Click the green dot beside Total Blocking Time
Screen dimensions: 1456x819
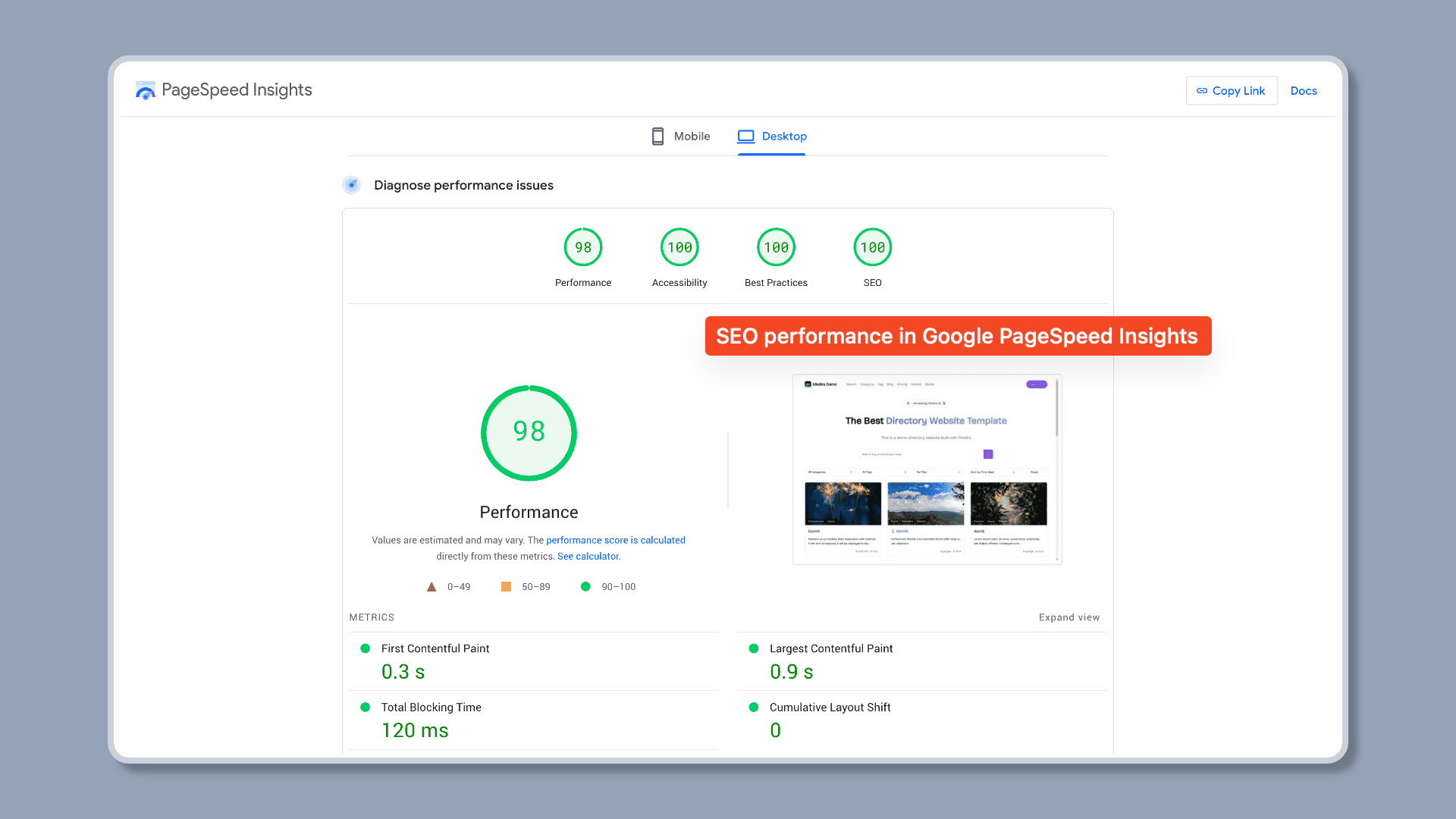tap(364, 707)
